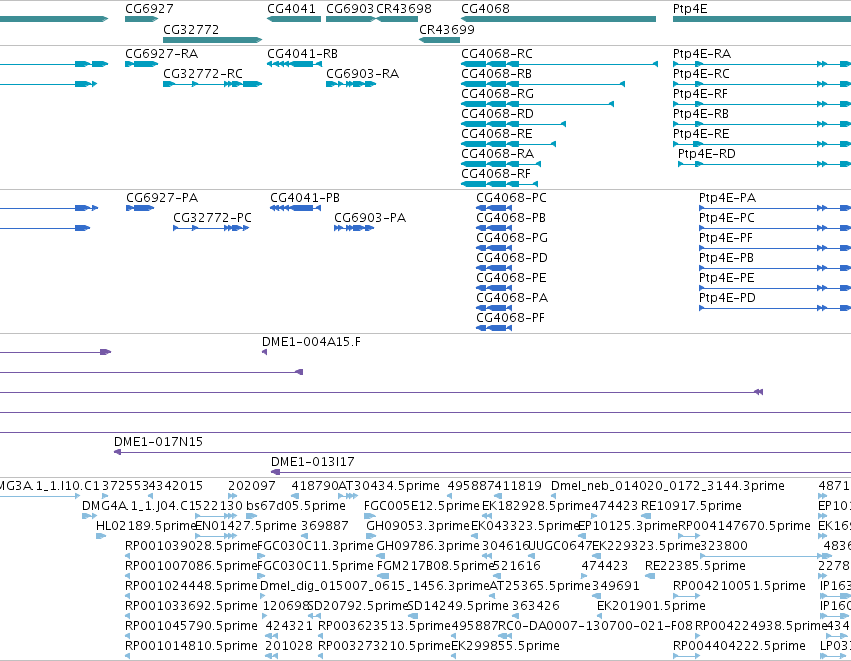Select transcript Ptp4E-RA
The height and width of the screenshot is (661, 851).
coord(762,64)
